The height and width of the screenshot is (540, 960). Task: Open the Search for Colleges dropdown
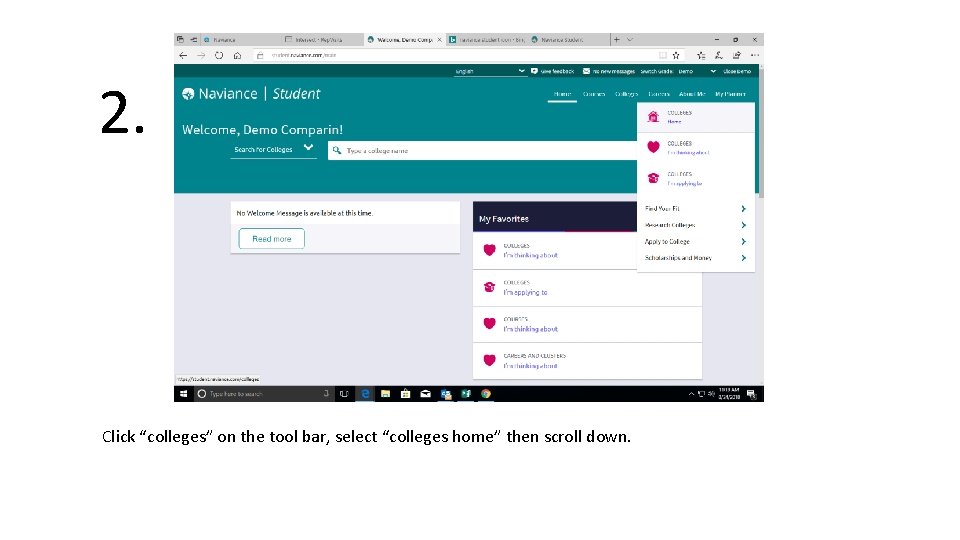273,149
